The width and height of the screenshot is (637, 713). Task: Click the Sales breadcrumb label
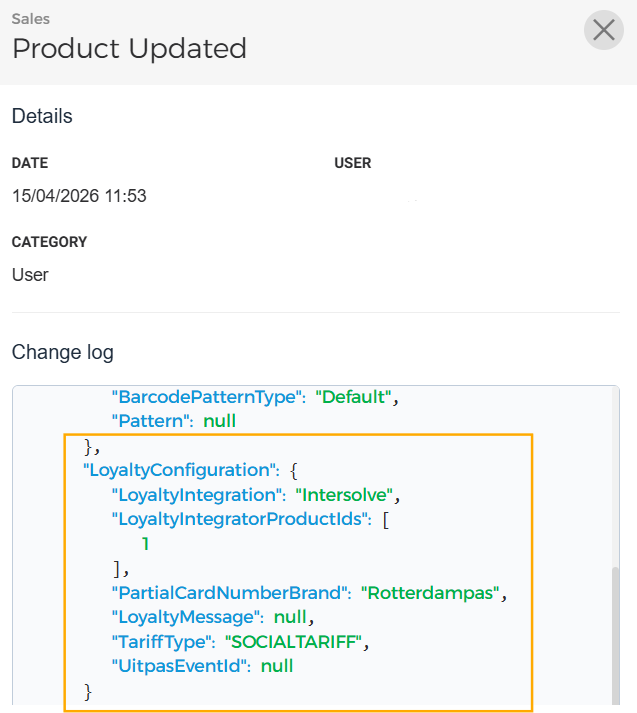31,18
